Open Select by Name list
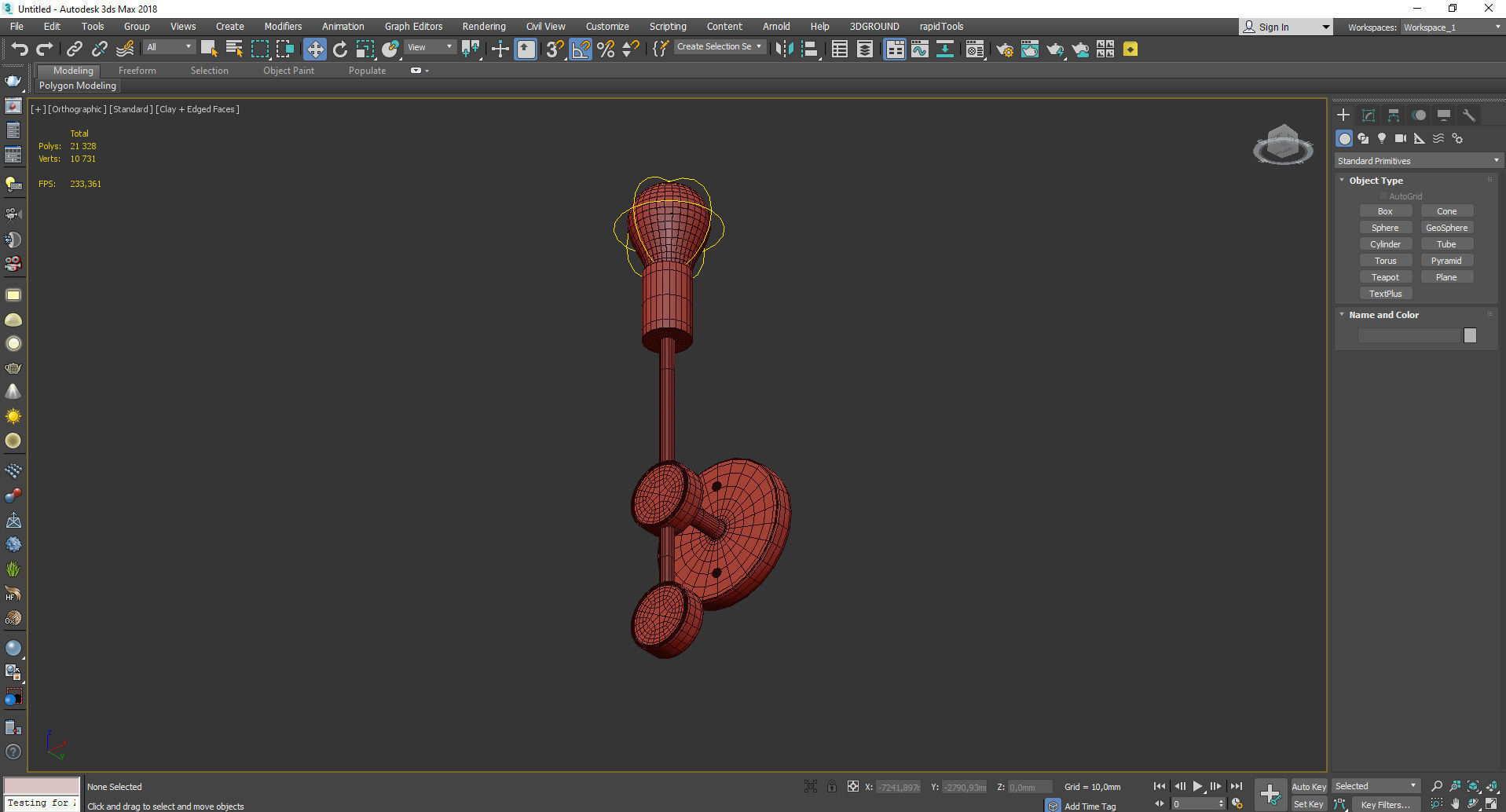1506x812 pixels. click(x=234, y=49)
